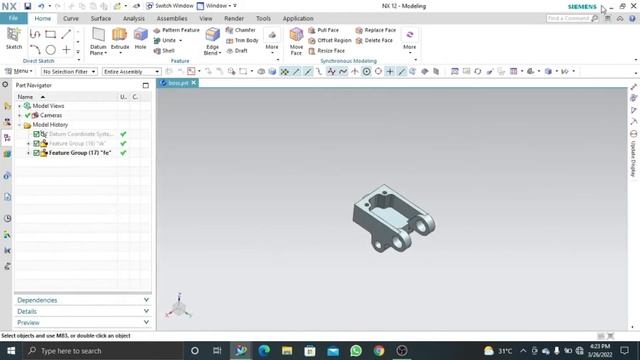Switch to the Analysis ribbon tab
Viewport: 640px width, 360px height.
click(x=134, y=18)
